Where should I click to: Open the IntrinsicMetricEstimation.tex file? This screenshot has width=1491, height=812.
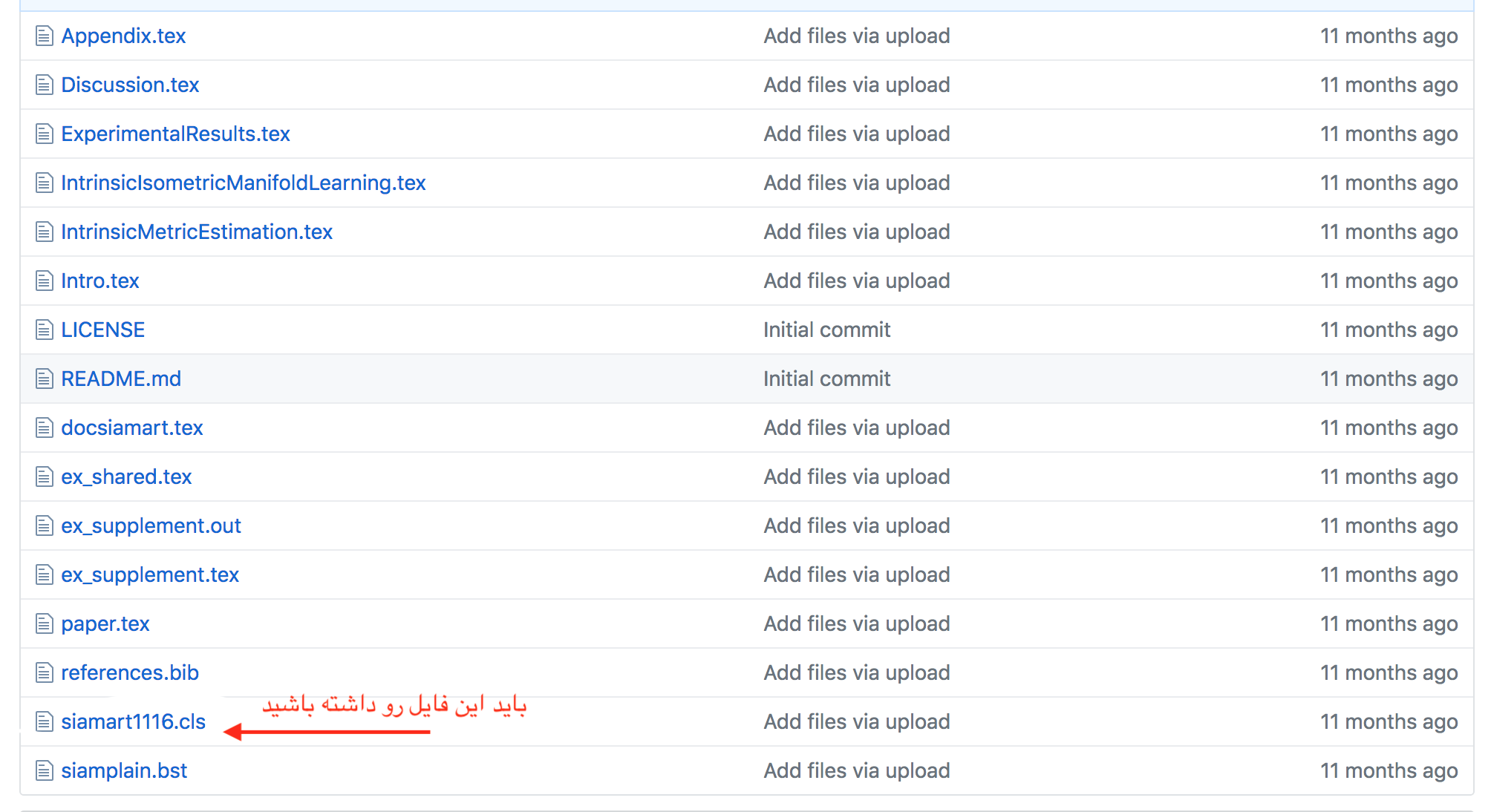click(196, 232)
